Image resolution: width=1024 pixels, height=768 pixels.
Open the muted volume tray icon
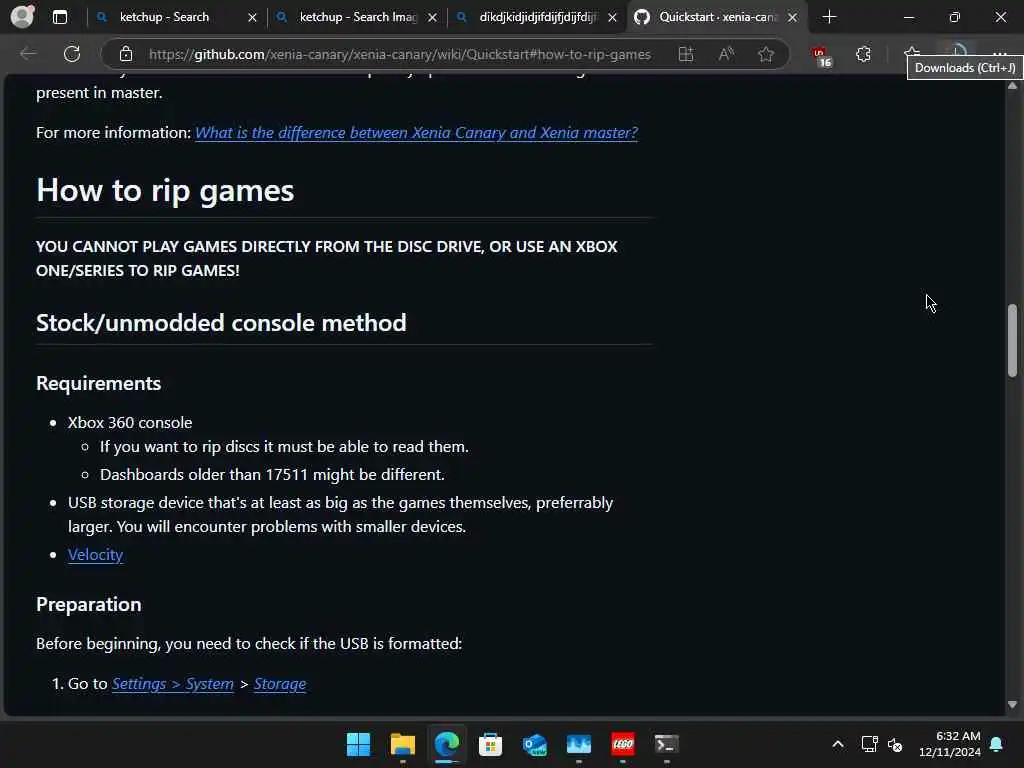point(895,744)
